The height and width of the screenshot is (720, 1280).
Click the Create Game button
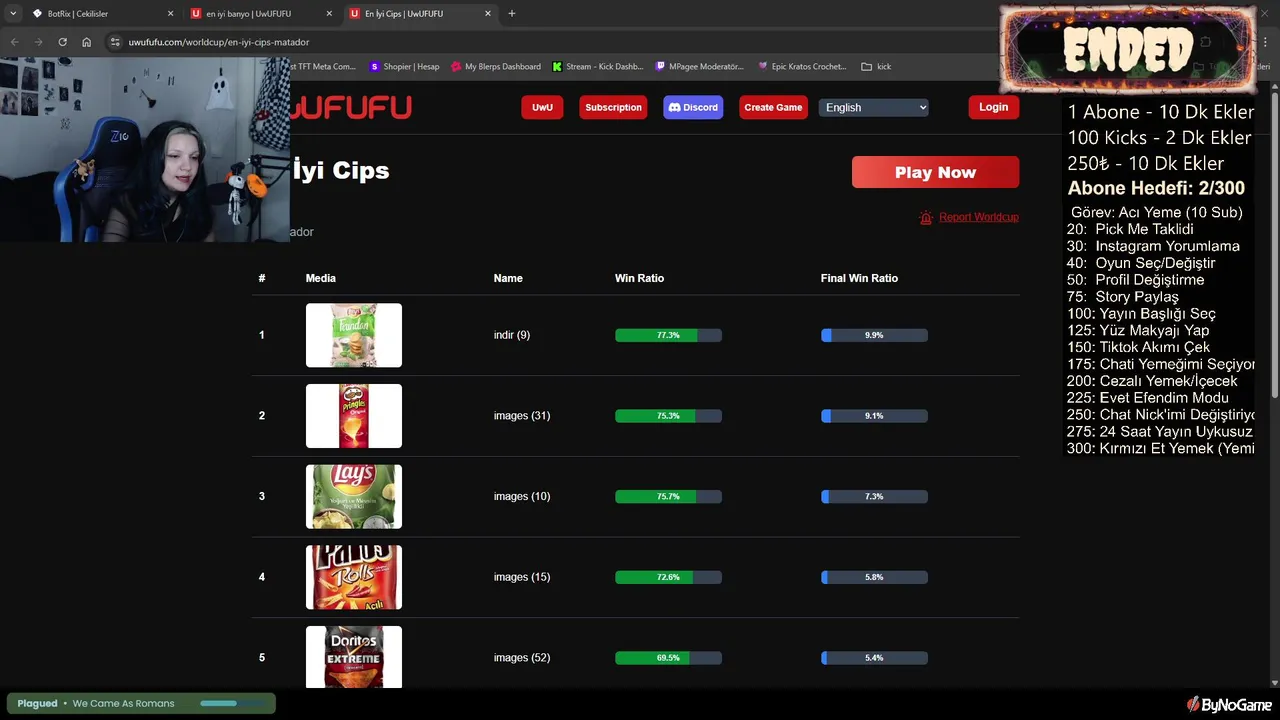point(773,107)
